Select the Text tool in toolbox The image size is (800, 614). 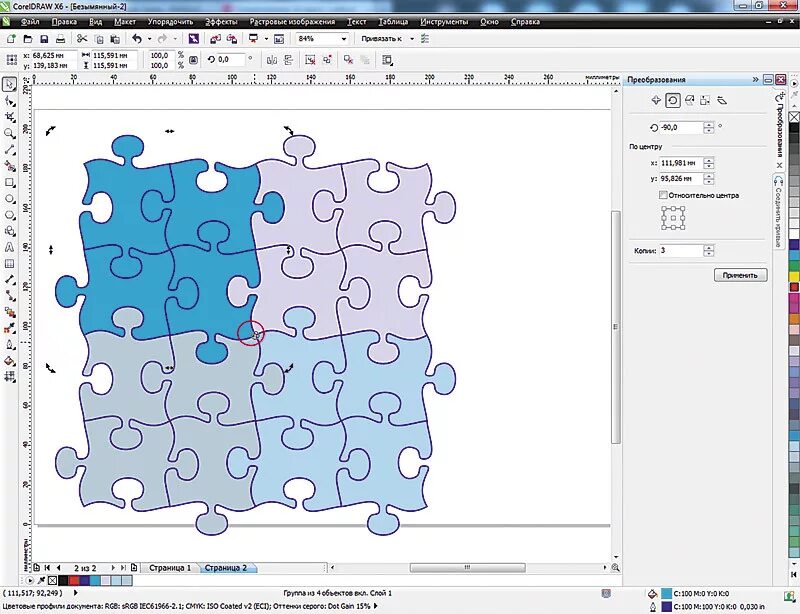[9, 248]
